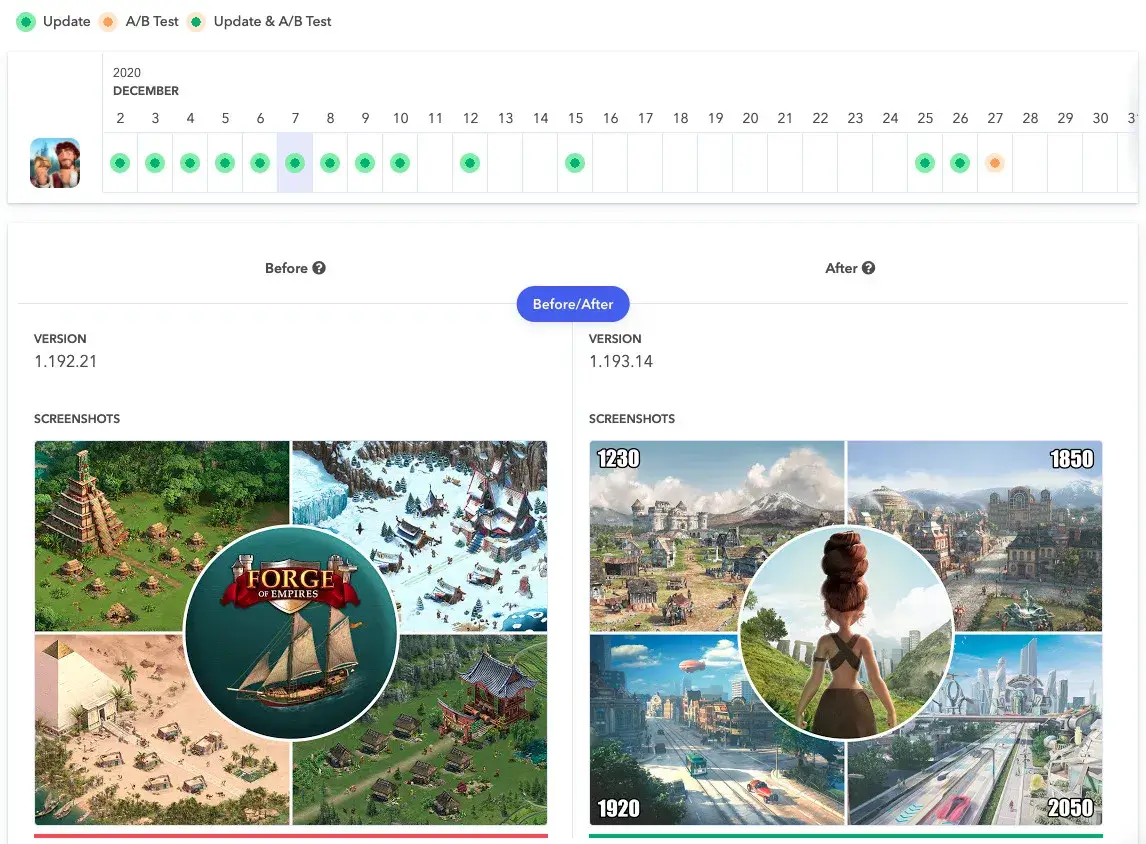
Task: Click the help icon next to Before
Action: (x=319, y=268)
